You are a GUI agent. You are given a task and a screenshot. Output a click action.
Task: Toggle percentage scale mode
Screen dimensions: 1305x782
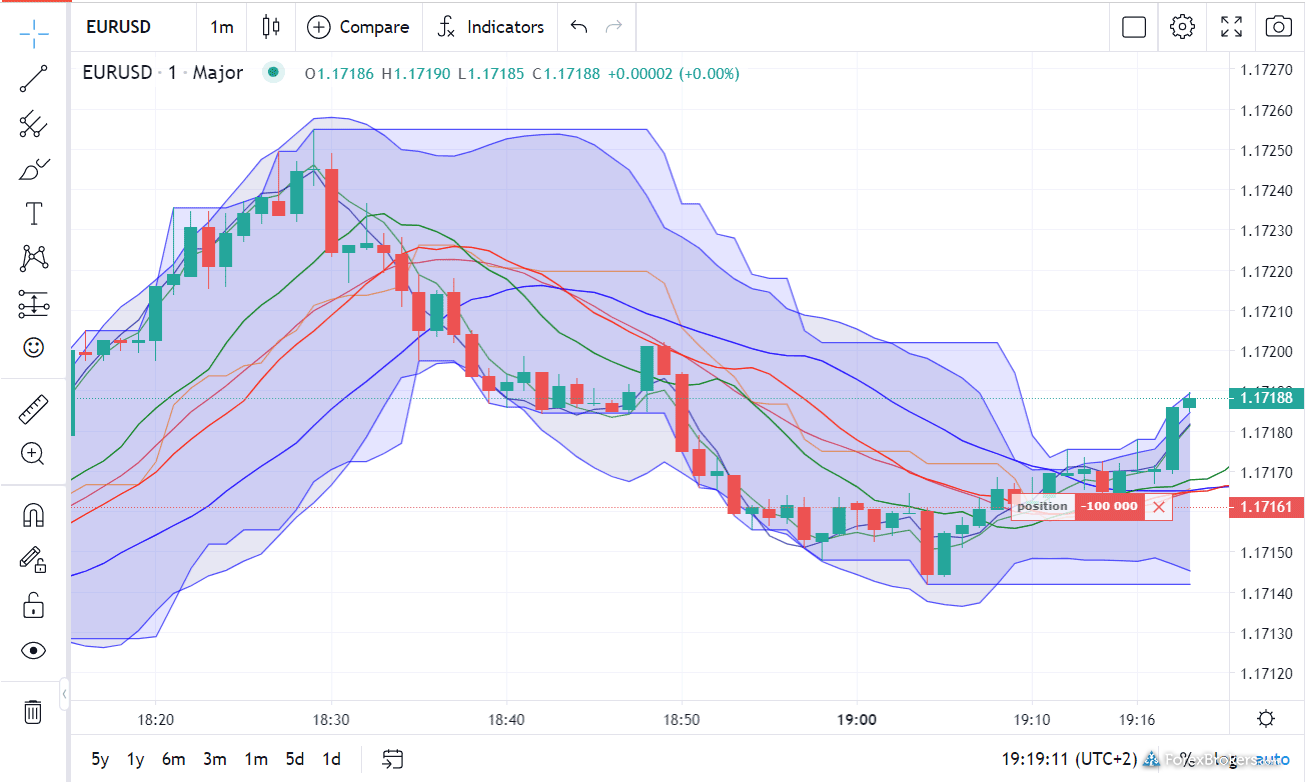[1186, 759]
